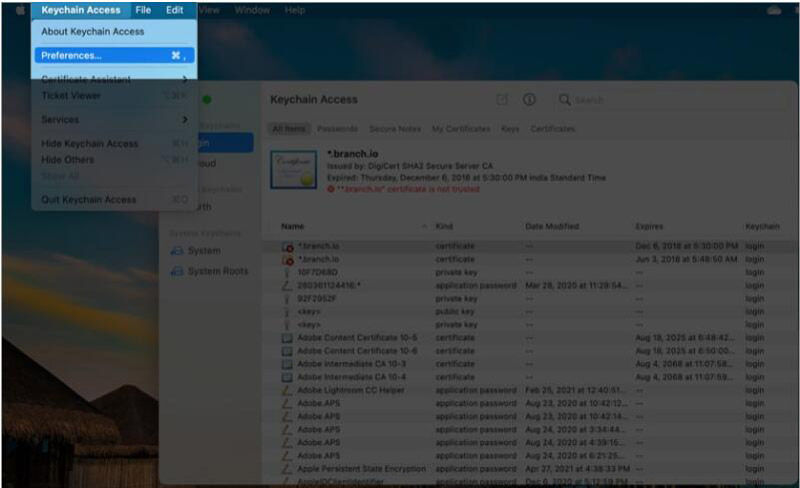Image resolution: width=800 pixels, height=488 pixels.
Task: Open the File menu
Action: coord(143,10)
